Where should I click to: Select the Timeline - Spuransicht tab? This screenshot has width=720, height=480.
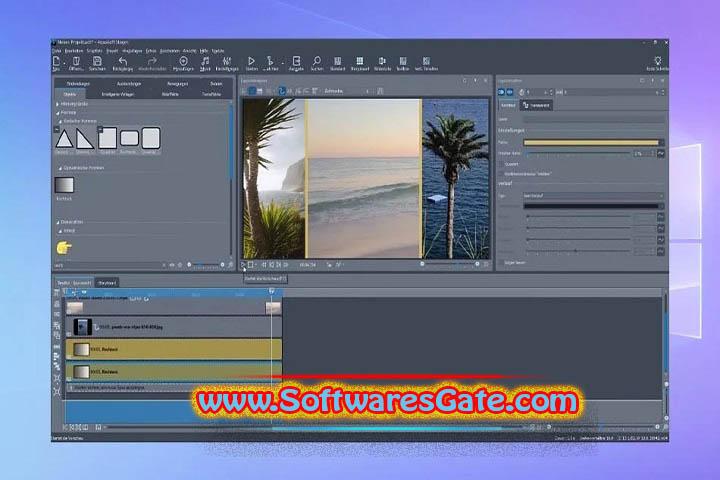pos(74,283)
